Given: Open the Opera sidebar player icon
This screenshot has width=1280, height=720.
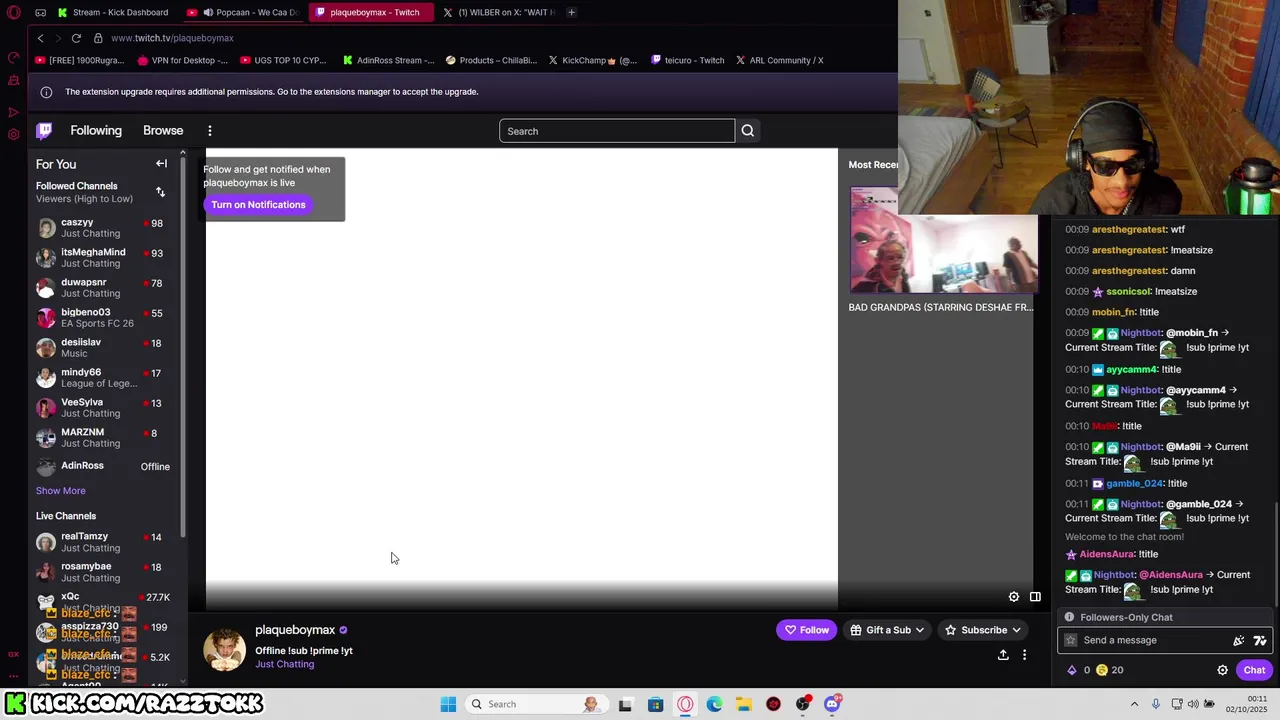Looking at the screenshot, I should pyautogui.click(x=14, y=112).
